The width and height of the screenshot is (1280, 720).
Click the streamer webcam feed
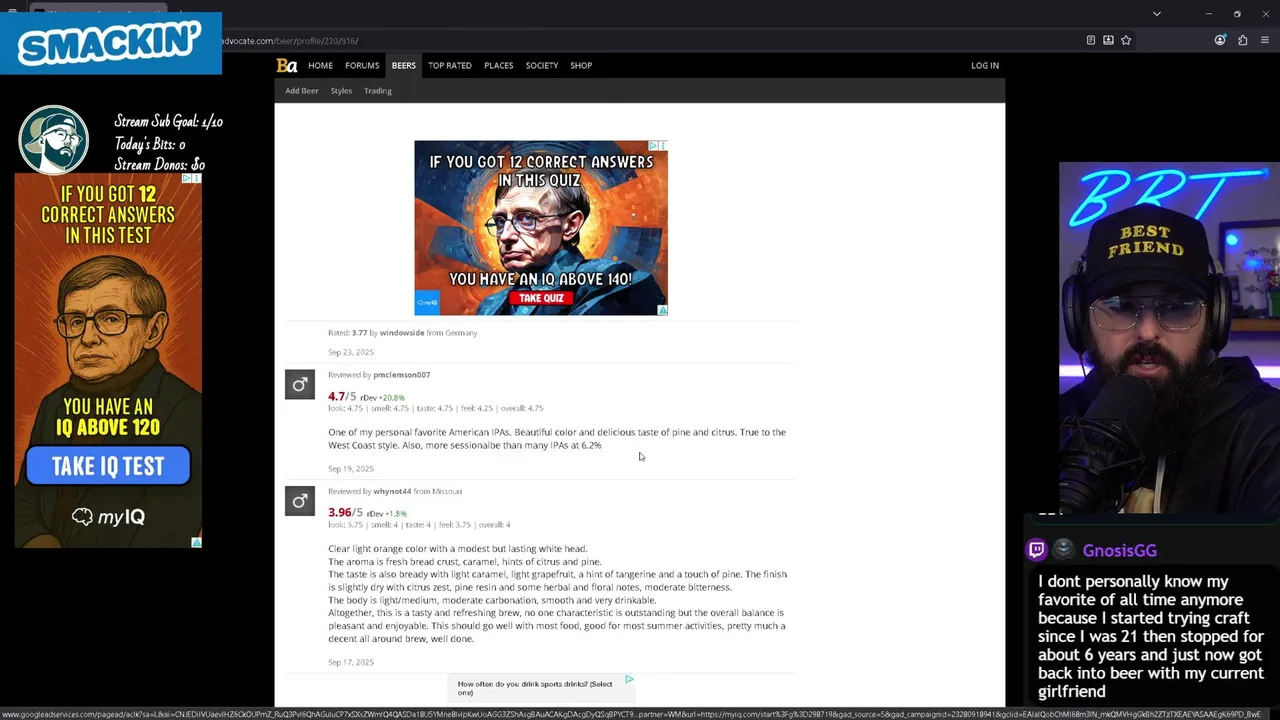[x=1169, y=338]
